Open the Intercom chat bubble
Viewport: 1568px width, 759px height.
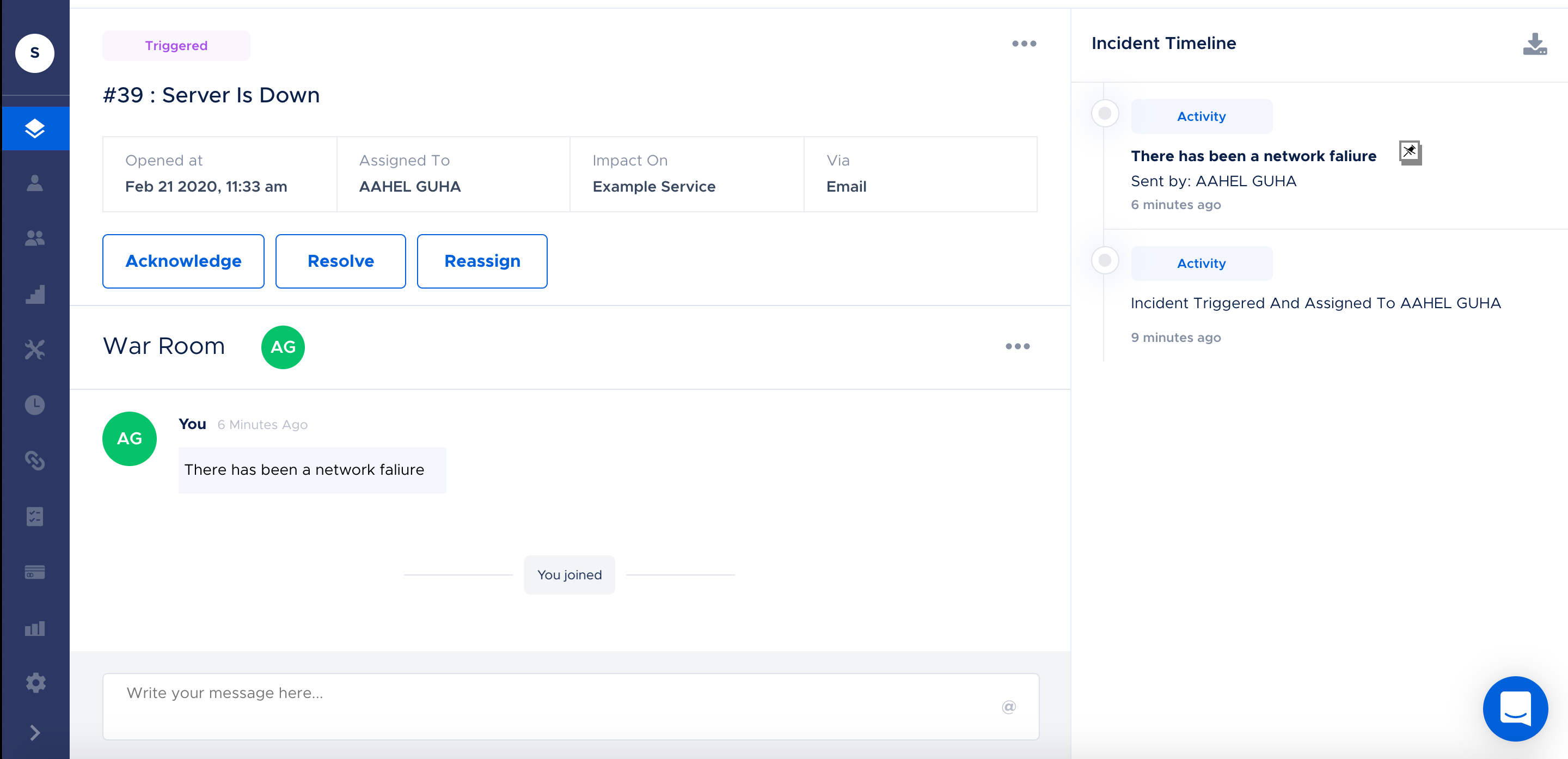[1515, 708]
